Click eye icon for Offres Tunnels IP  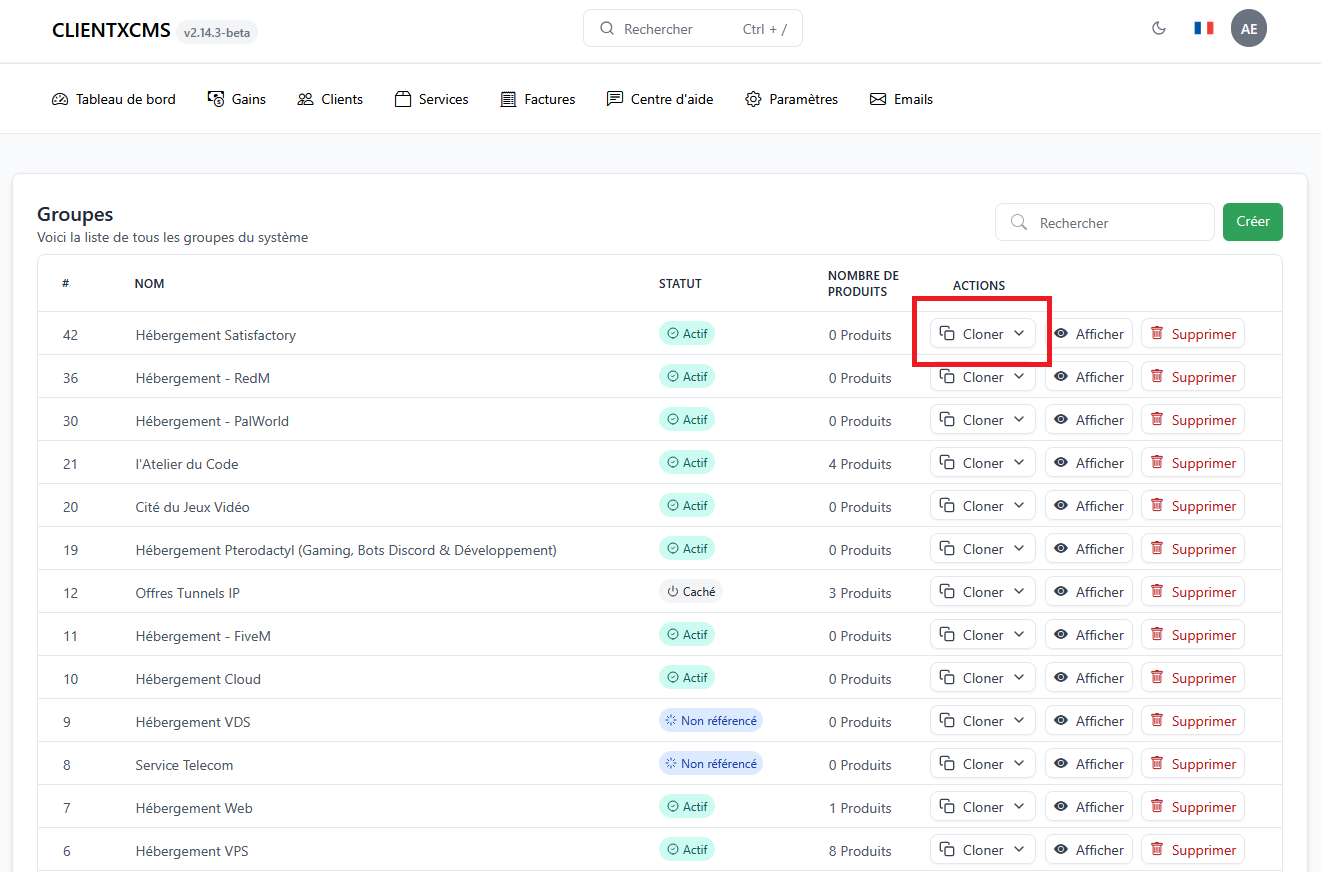(1061, 592)
